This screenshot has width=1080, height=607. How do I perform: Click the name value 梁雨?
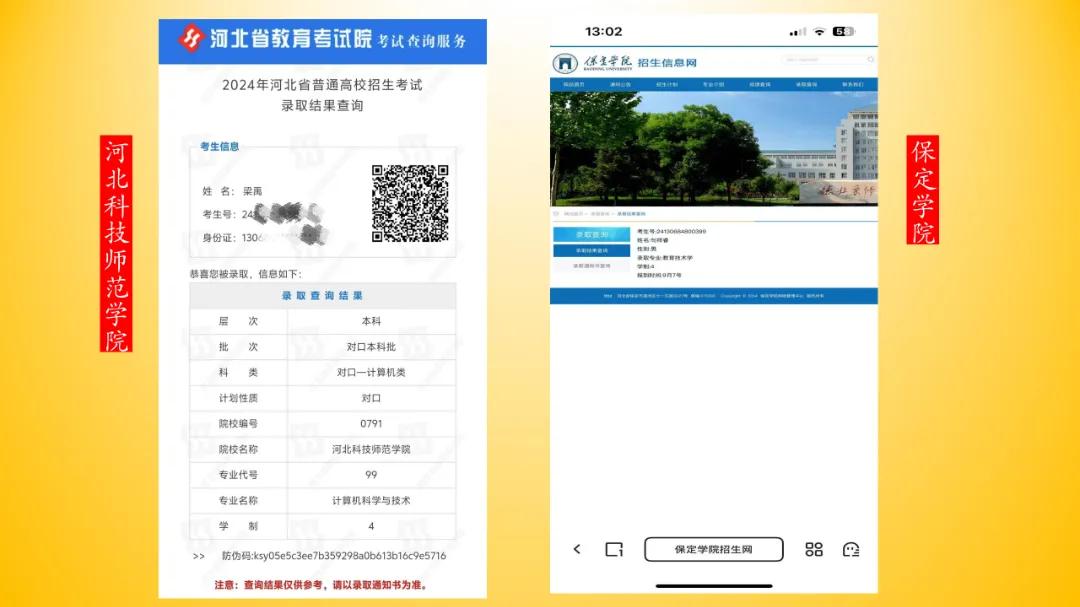point(252,191)
